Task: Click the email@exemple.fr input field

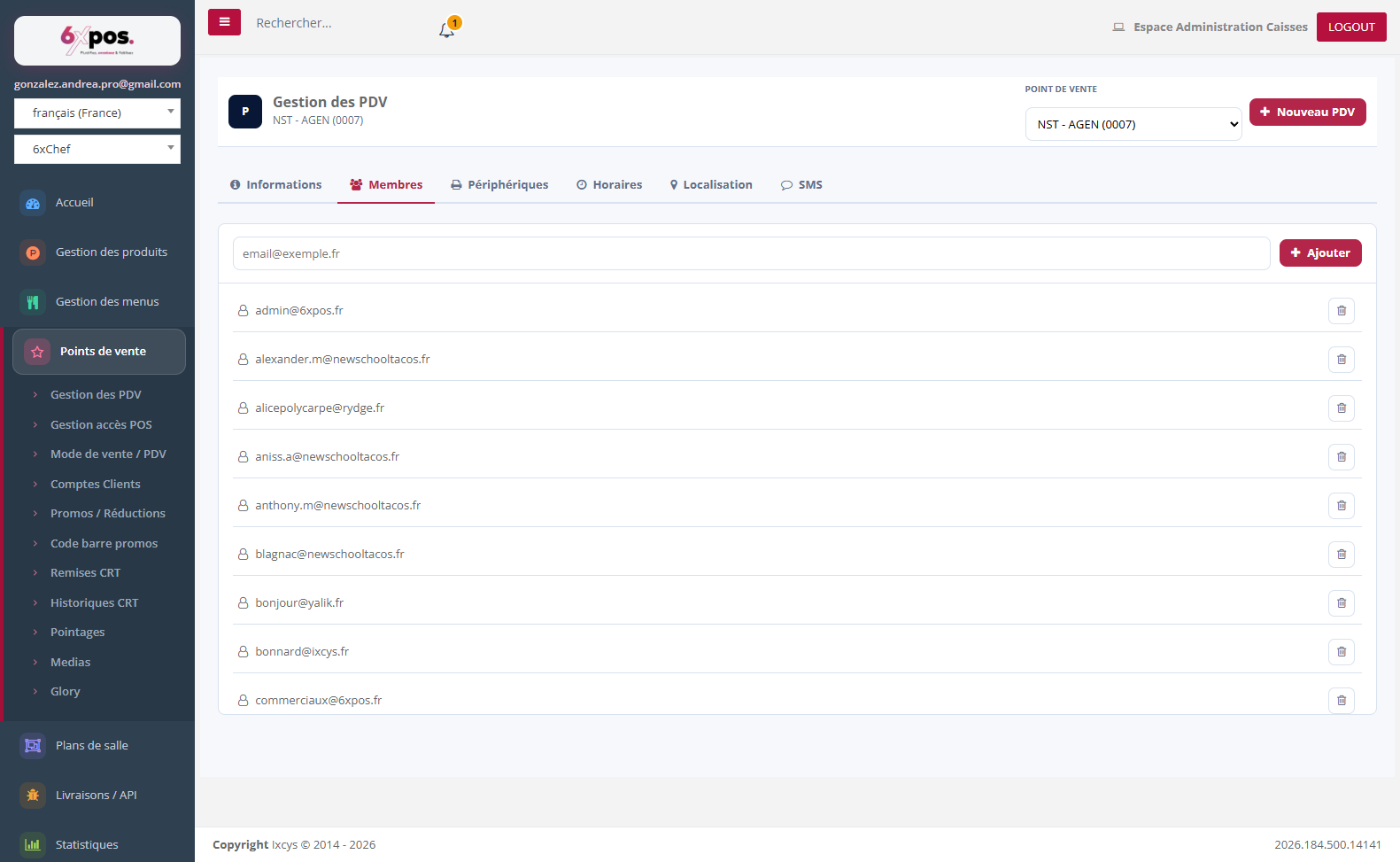Action: point(752,253)
